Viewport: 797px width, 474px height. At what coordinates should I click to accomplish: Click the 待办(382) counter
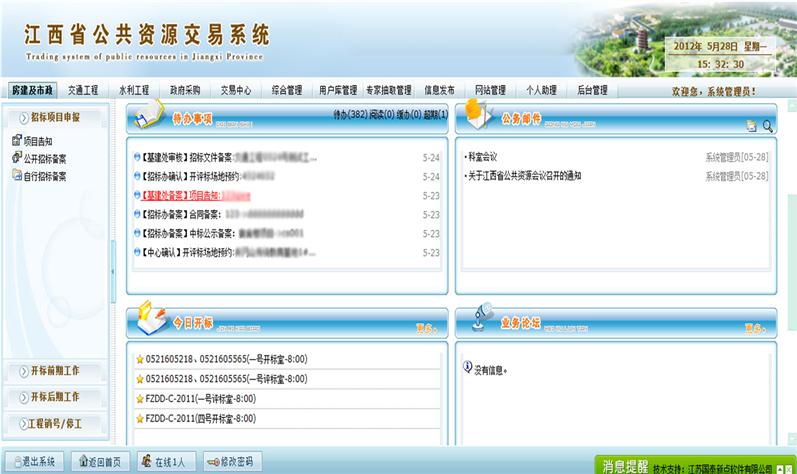coord(350,115)
